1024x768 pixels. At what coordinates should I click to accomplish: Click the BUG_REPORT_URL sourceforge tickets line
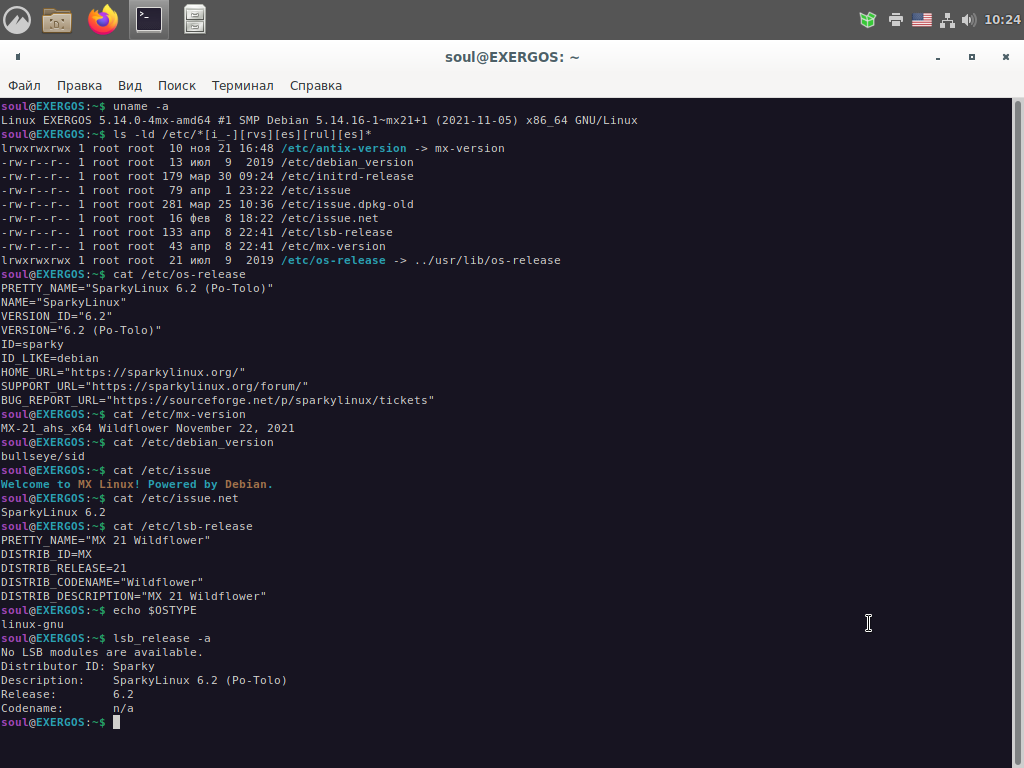(217, 400)
